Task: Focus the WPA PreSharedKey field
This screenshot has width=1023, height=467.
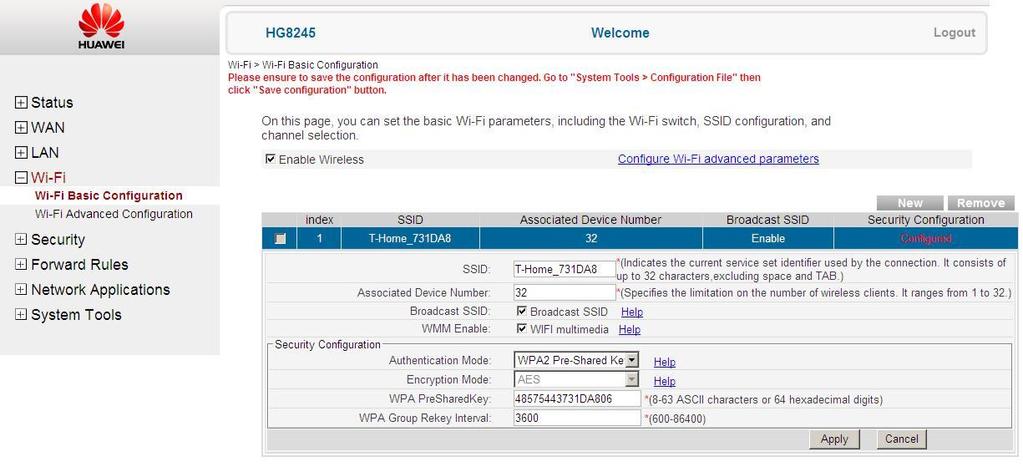Action: [577, 399]
